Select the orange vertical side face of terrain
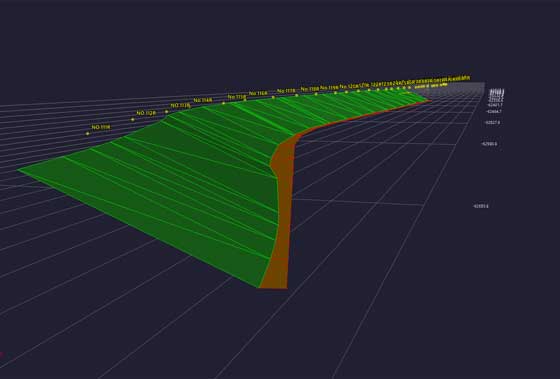The image size is (560, 379). point(282,214)
